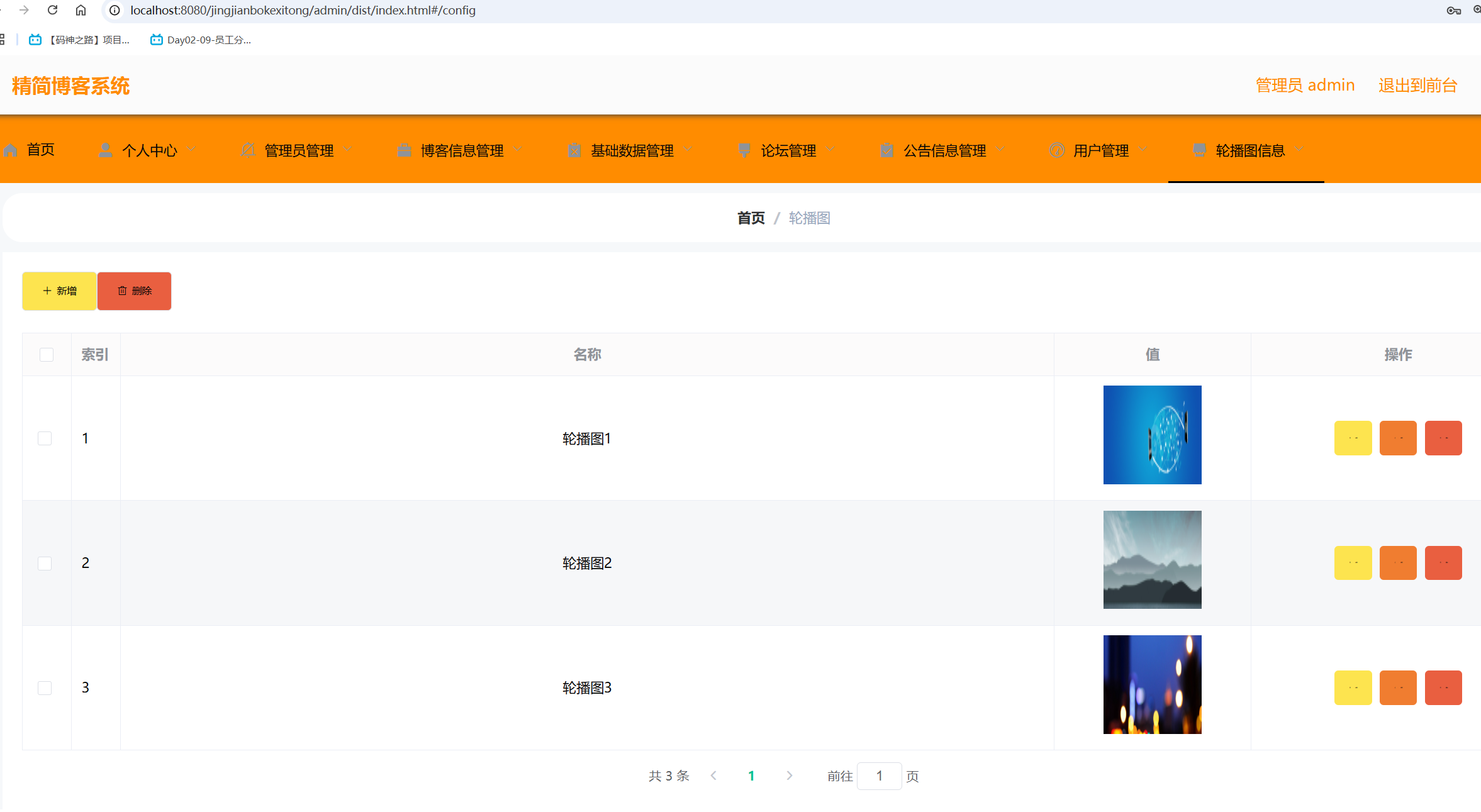The width and height of the screenshot is (1481, 812).
Task: Expand the 博客信息管理 dropdown arrow
Action: tap(517, 150)
